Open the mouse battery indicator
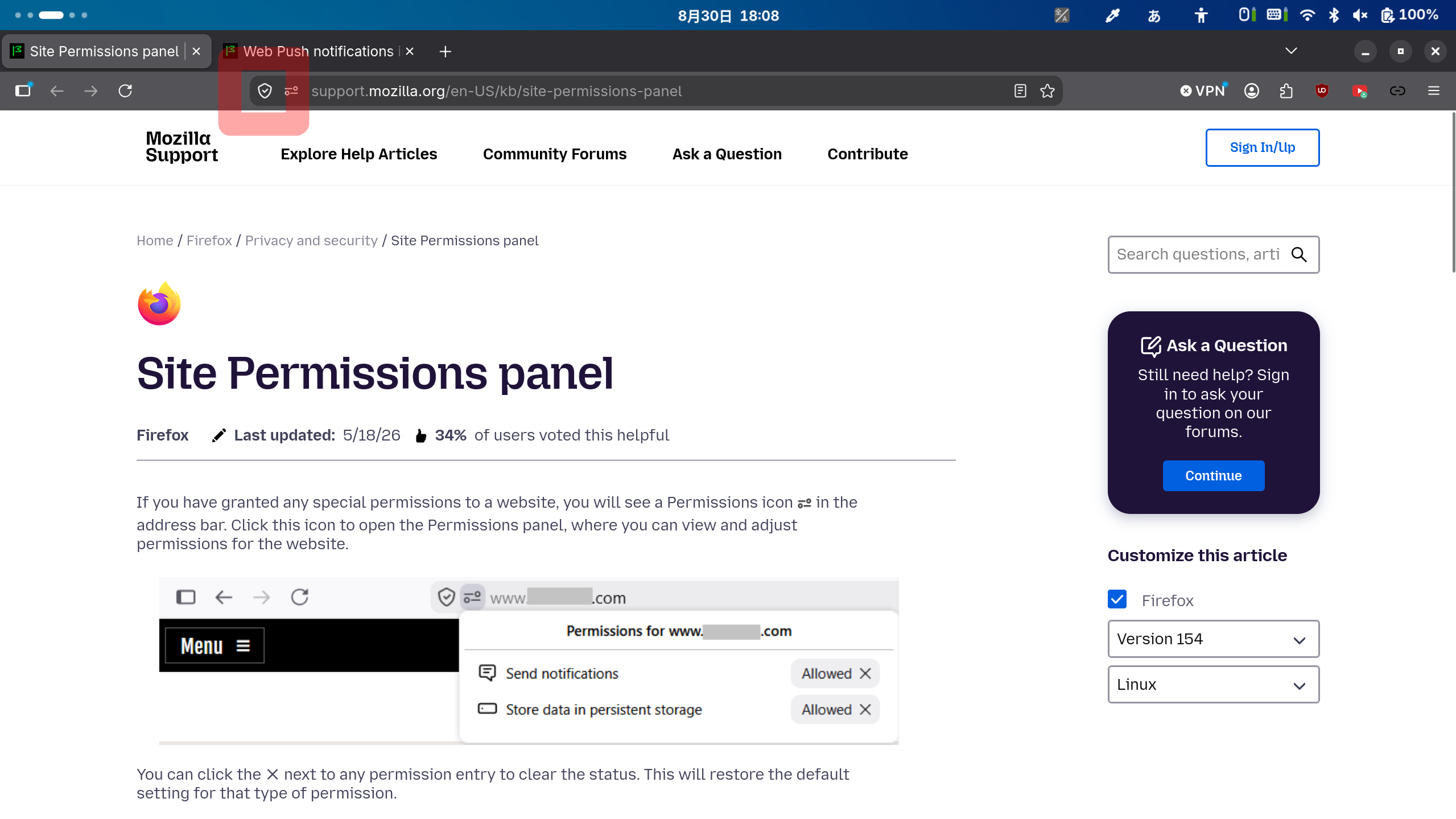This screenshot has width=1456, height=819. [x=1247, y=14]
